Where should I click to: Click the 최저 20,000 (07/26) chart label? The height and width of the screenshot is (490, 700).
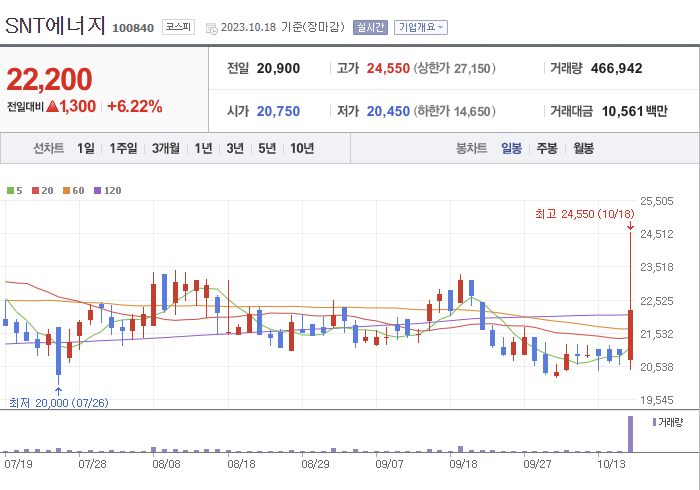[58, 403]
